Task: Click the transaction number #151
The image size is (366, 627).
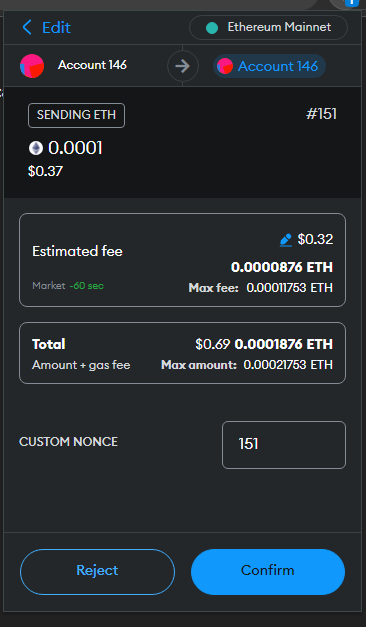Action: tap(322, 114)
